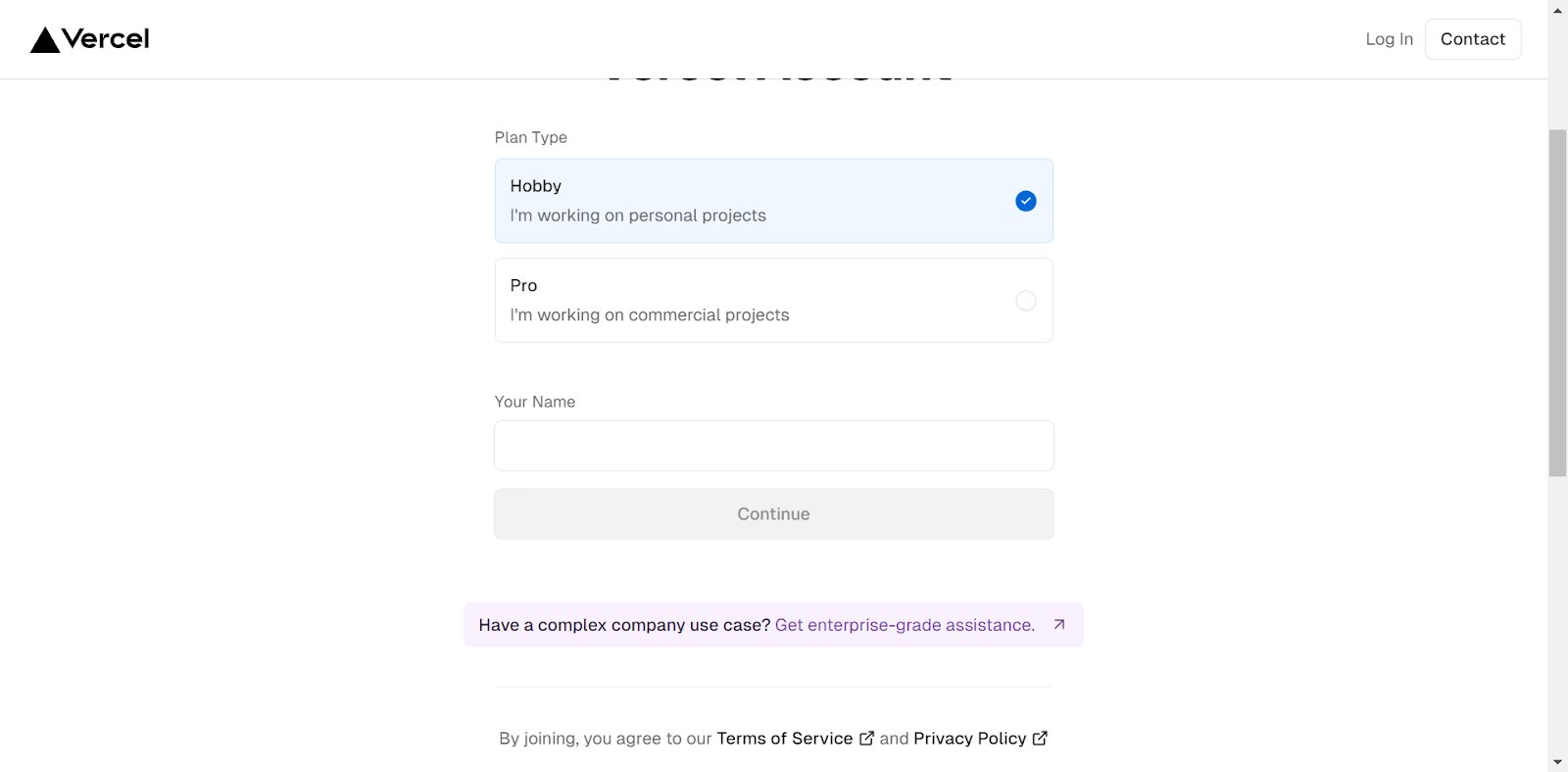Open the Log In page

(x=1389, y=39)
